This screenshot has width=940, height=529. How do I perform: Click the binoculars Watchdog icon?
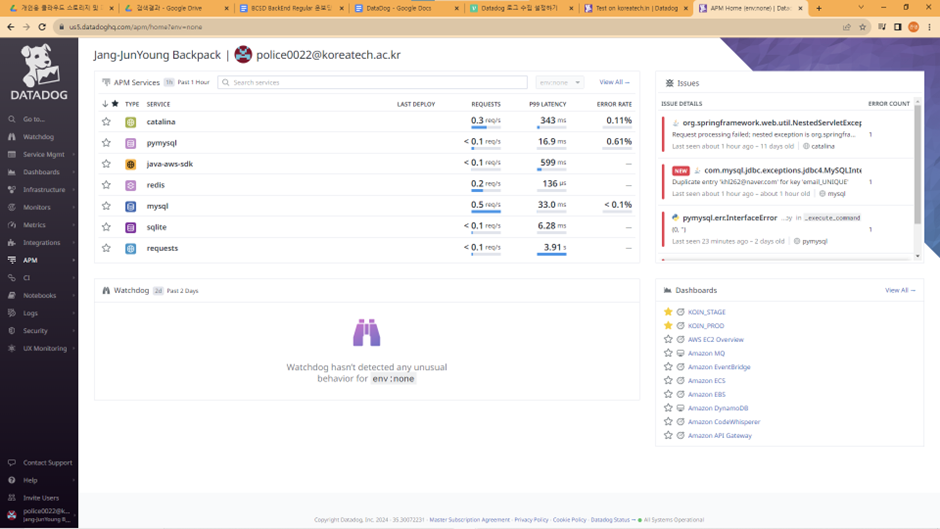point(366,333)
